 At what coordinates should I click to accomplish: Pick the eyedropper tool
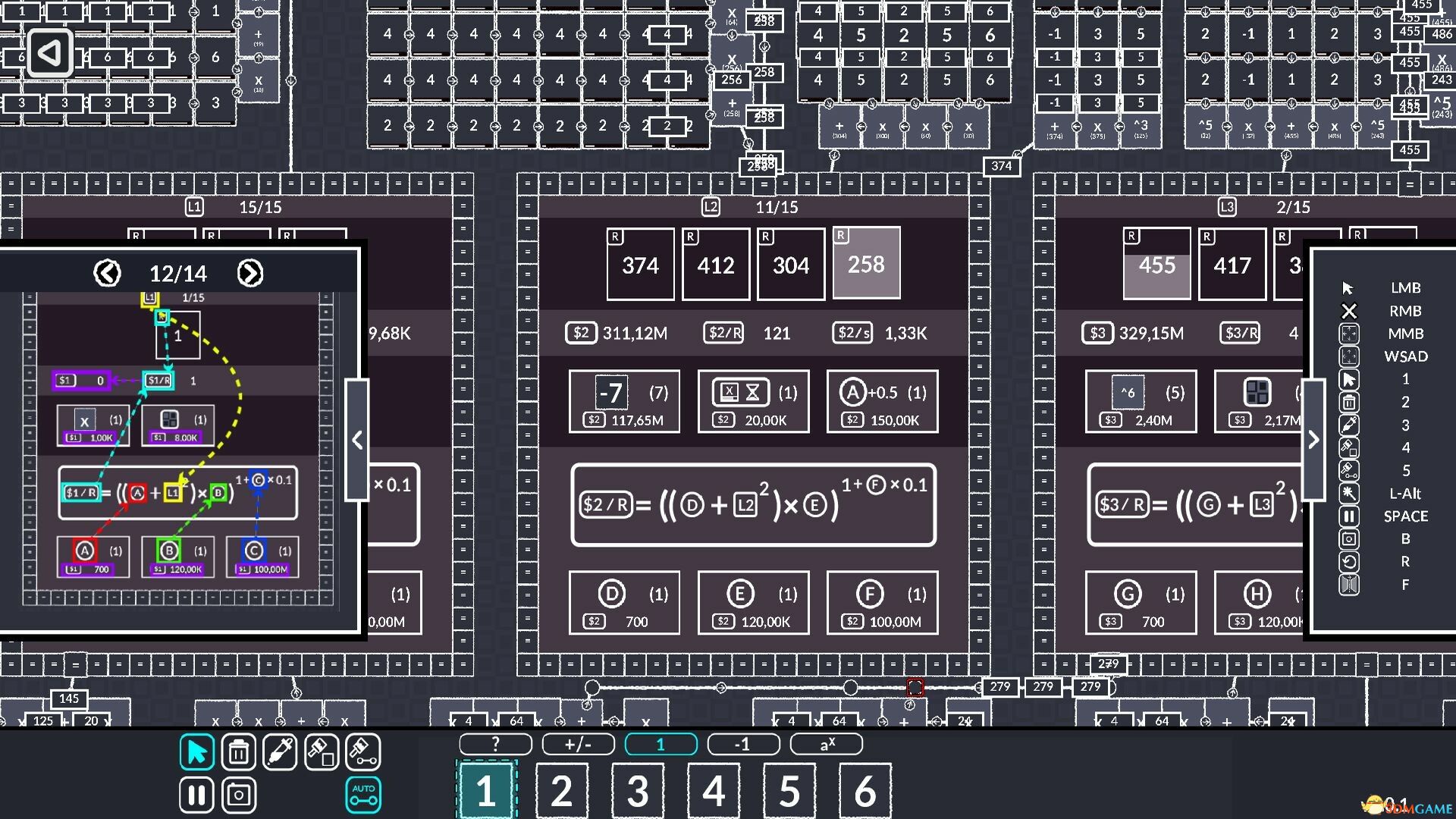pyautogui.click(x=279, y=752)
